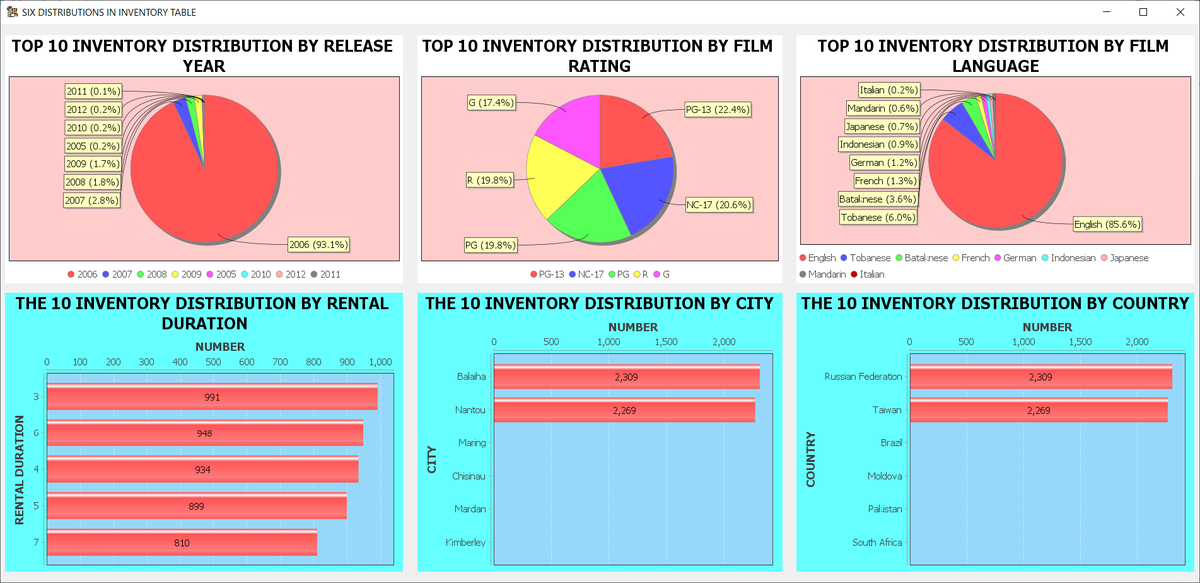This screenshot has height=583, width=1200.
Task: Click the Russian Federation bar showing 2,309
Action: pyautogui.click(x=1041, y=377)
